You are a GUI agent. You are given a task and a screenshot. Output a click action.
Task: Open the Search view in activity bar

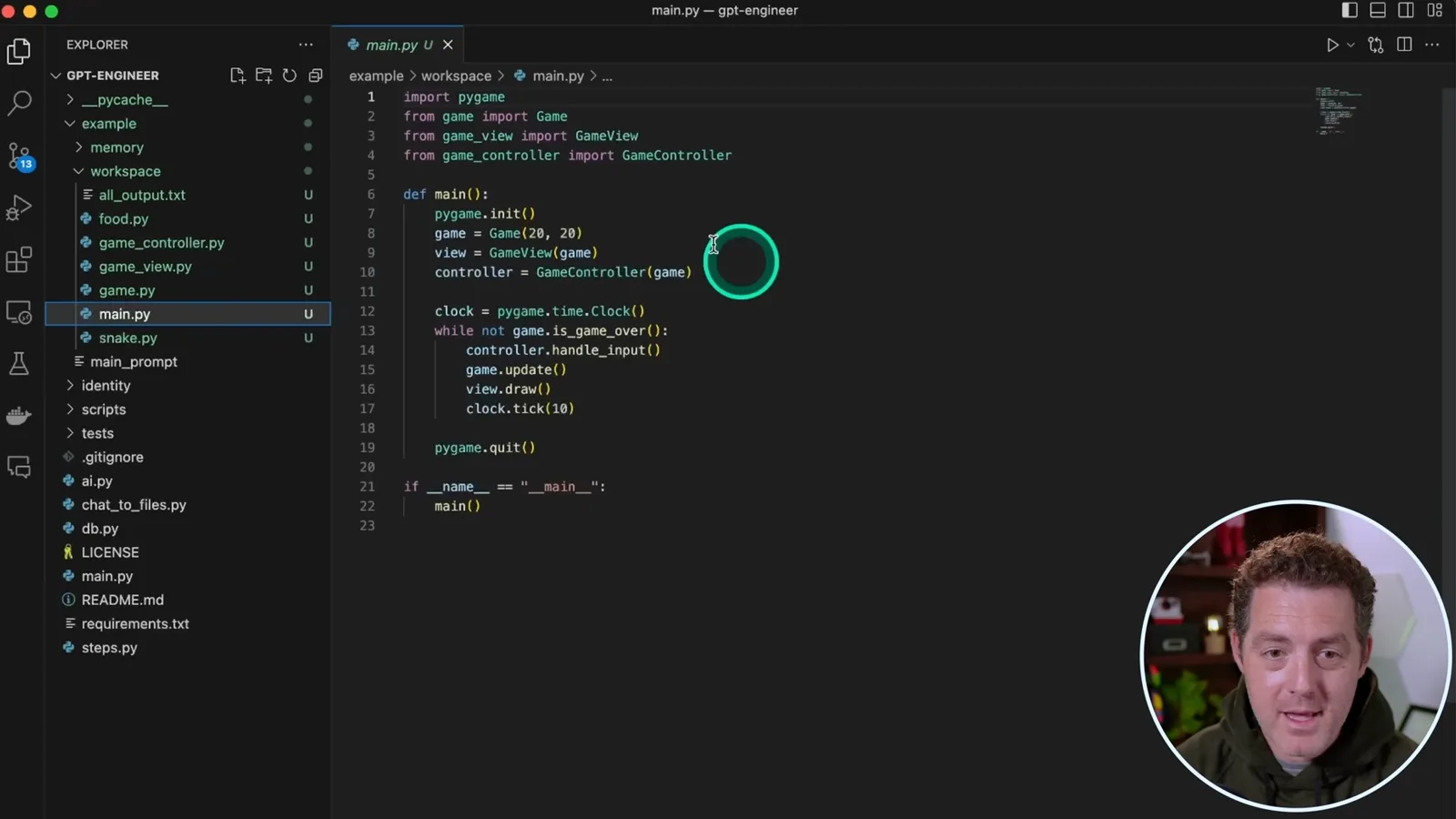19,103
